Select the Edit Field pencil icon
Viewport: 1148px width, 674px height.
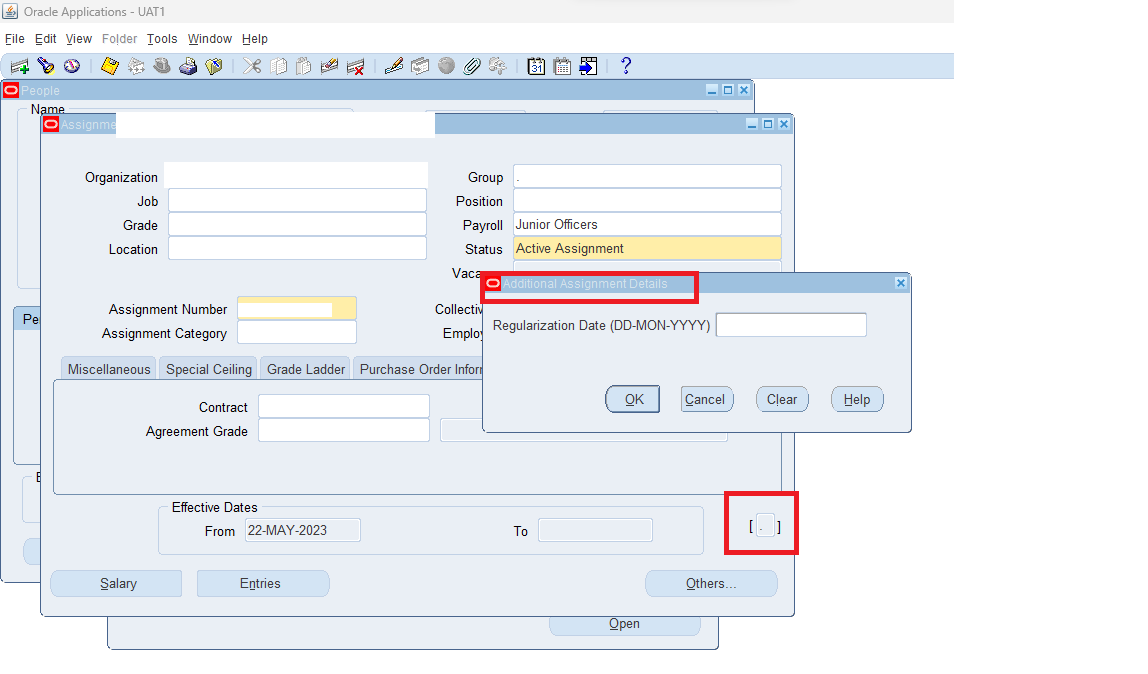click(x=392, y=66)
